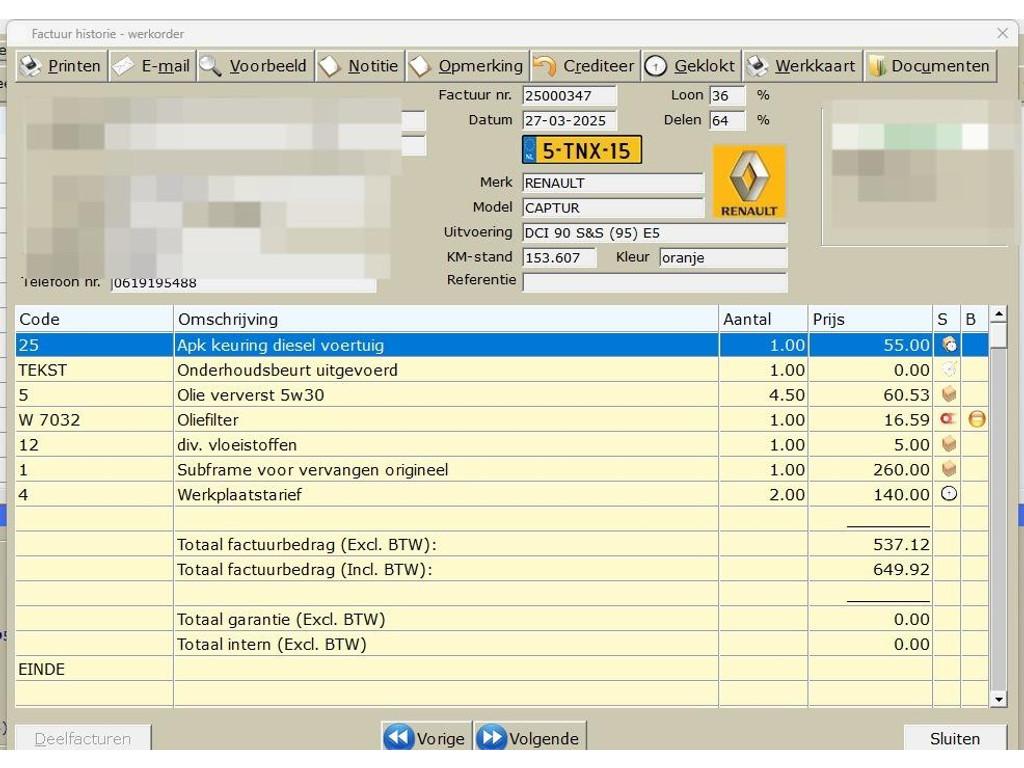The image size is (1024, 768).
Task: Open the Documenten folder button
Action: [x=930, y=66]
